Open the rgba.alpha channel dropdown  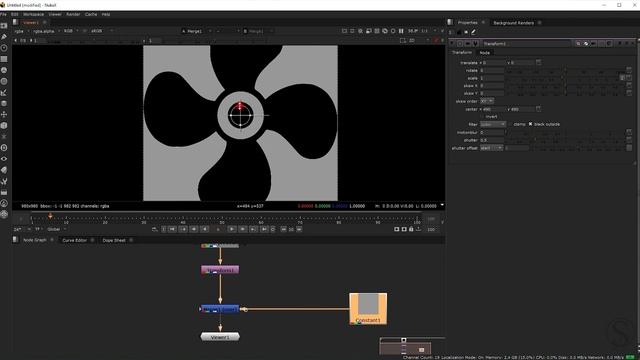(x=46, y=31)
